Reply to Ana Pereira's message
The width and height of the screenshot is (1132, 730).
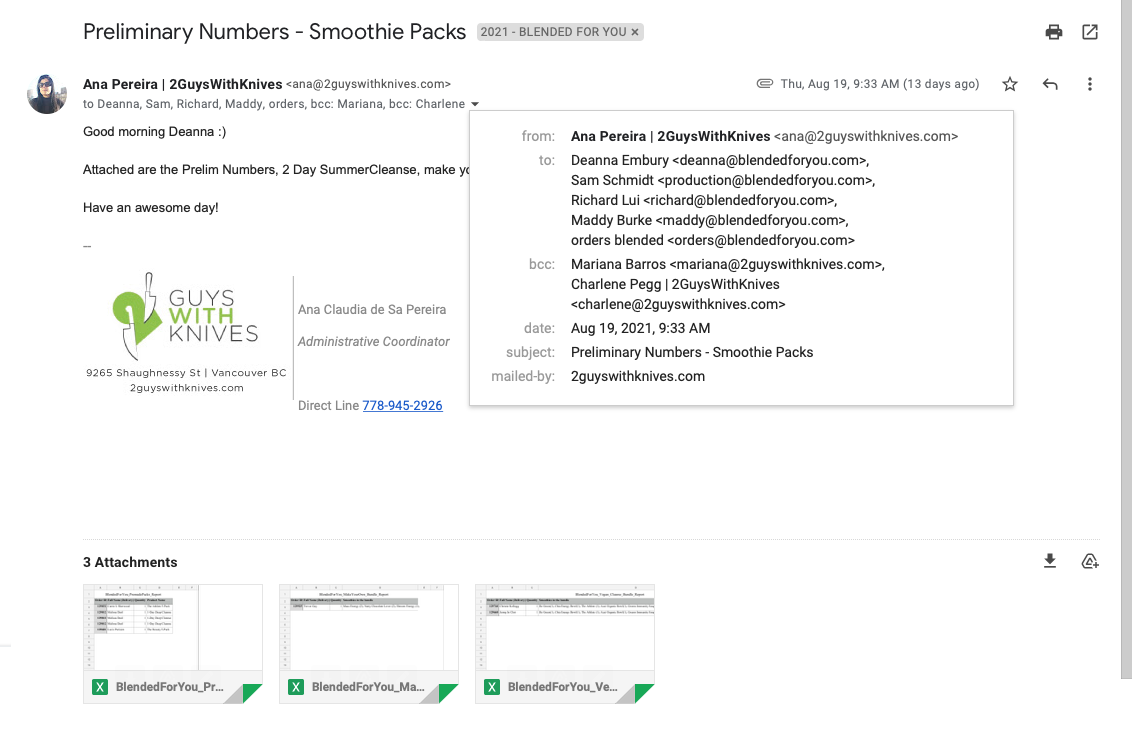click(1050, 85)
